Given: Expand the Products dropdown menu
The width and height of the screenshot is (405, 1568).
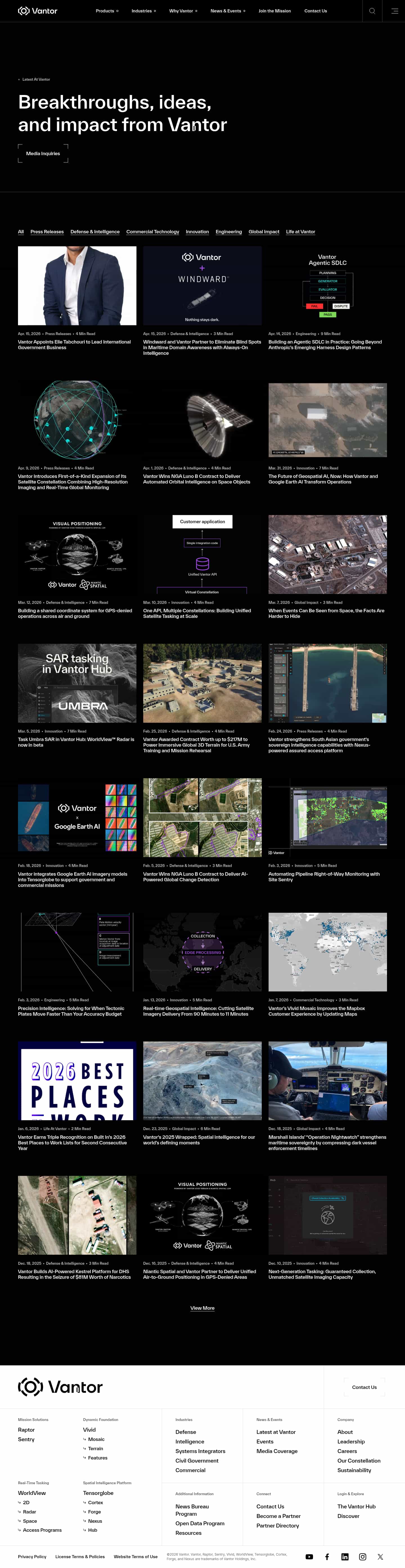Looking at the screenshot, I should pos(107,11).
